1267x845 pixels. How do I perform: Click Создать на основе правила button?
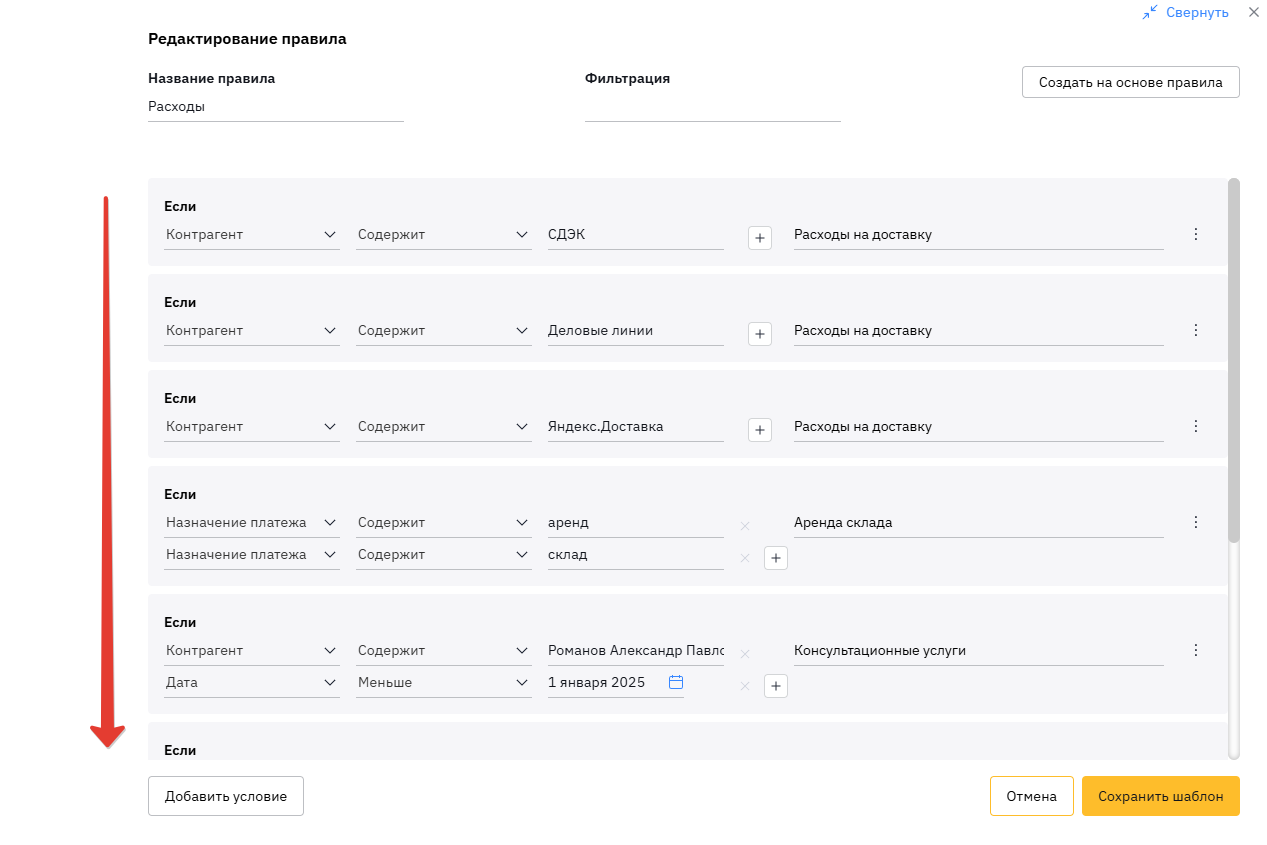click(1130, 82)
